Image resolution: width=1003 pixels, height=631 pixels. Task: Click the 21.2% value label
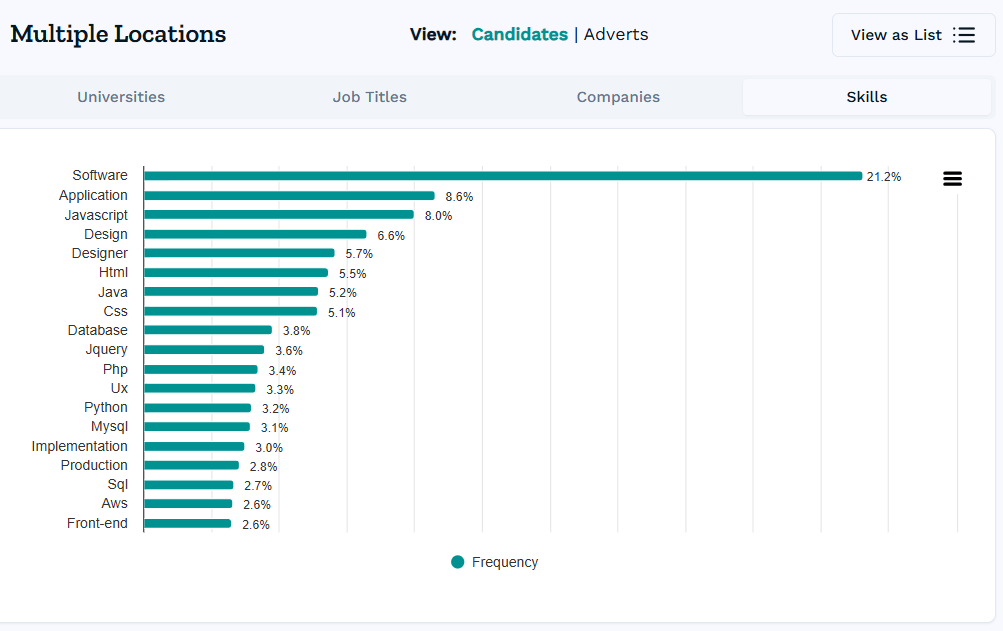882,176
